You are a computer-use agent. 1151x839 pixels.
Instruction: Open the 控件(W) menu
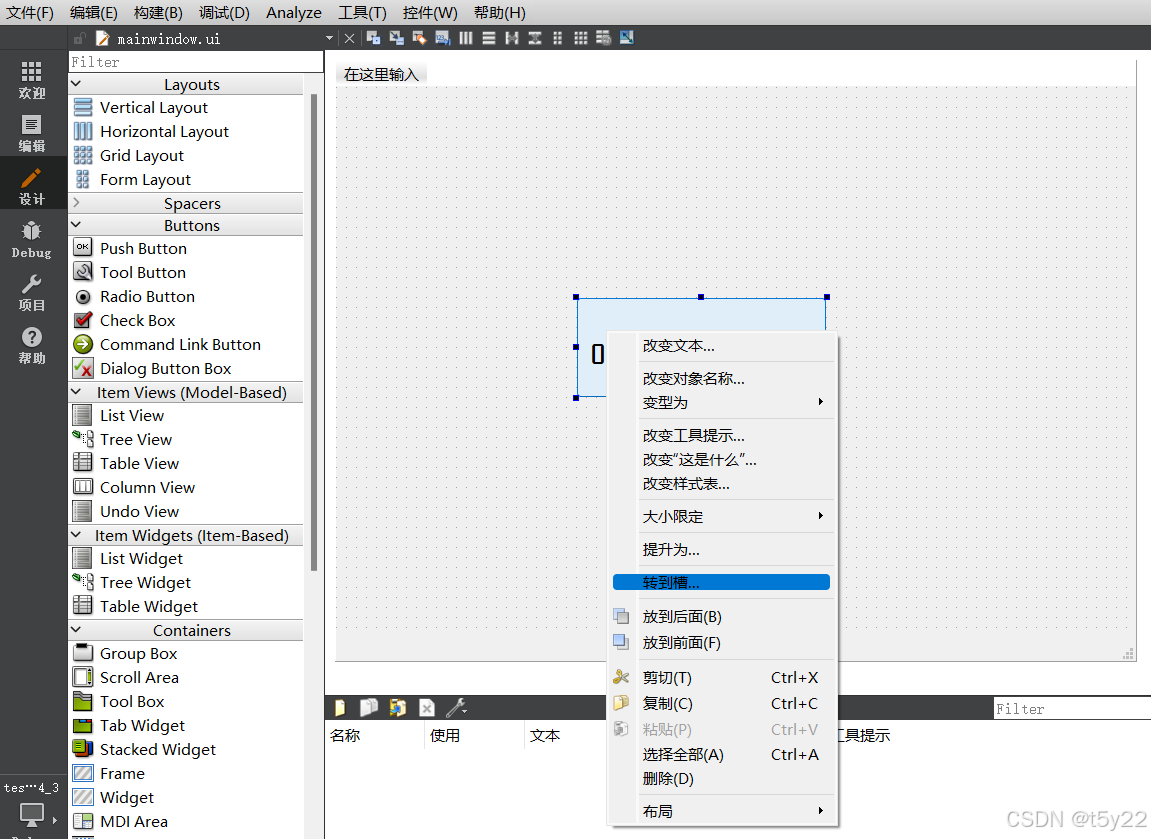[429, 12]
